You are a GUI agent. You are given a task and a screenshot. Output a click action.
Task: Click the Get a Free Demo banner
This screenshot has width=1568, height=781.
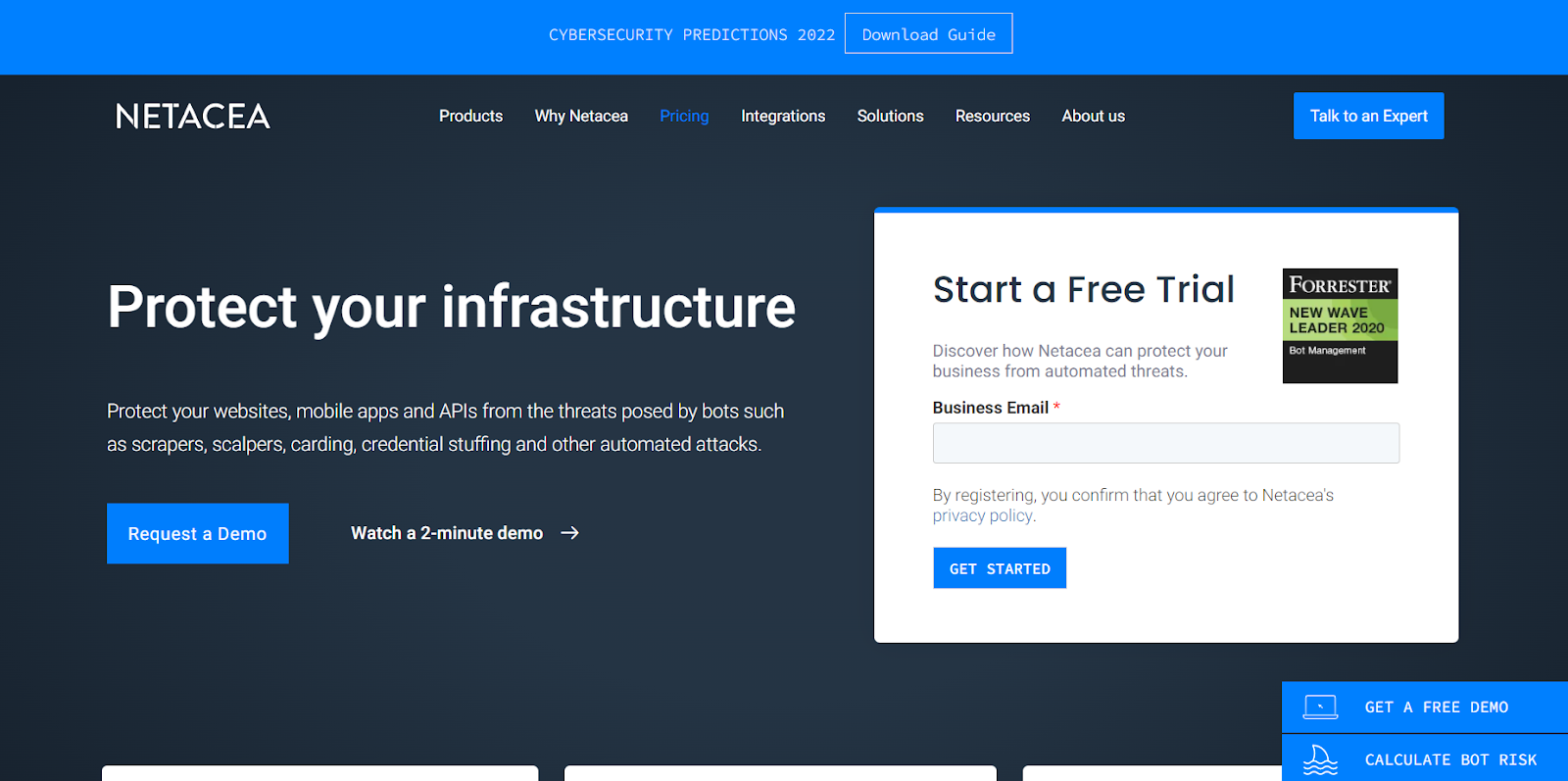(1425, 708)
